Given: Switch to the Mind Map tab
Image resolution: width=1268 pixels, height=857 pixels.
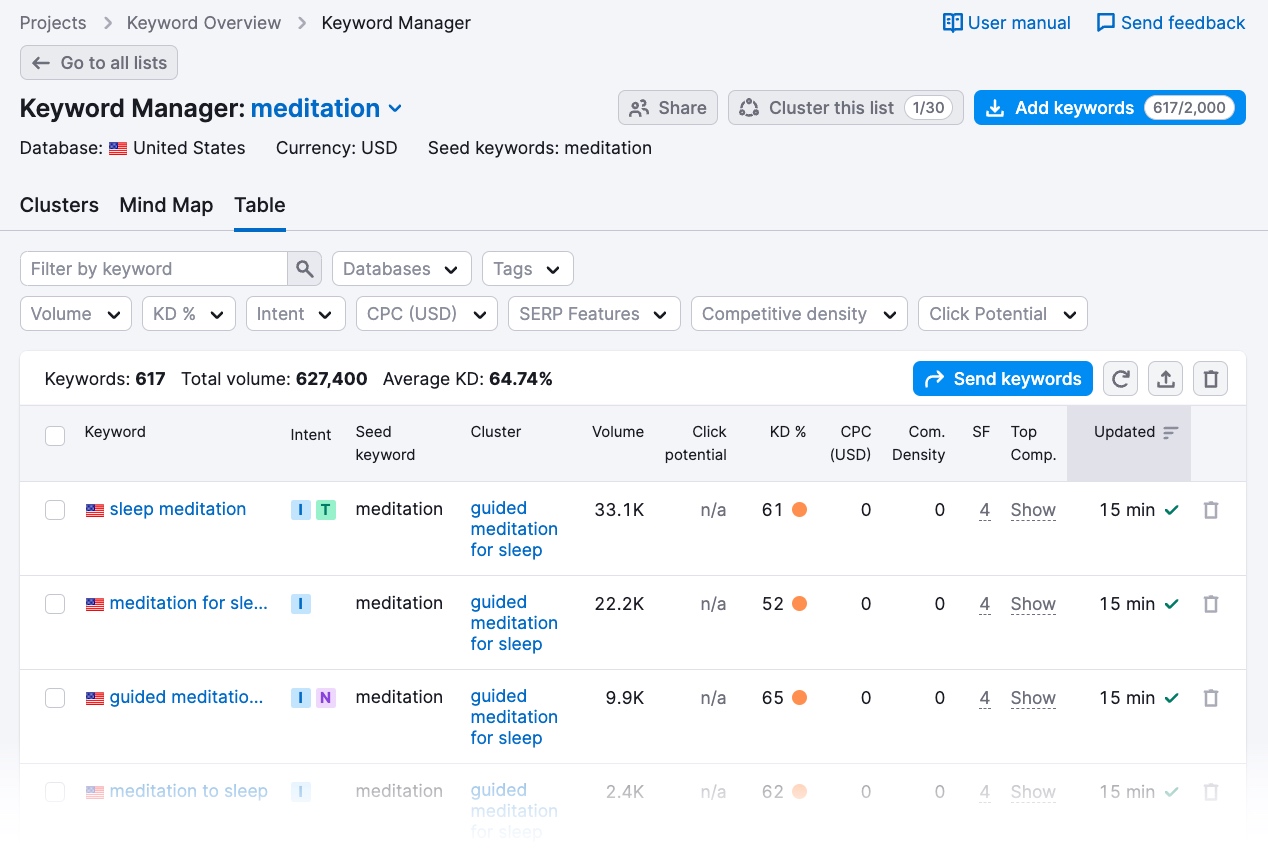Looking at the screenshot, I should 166,205.
